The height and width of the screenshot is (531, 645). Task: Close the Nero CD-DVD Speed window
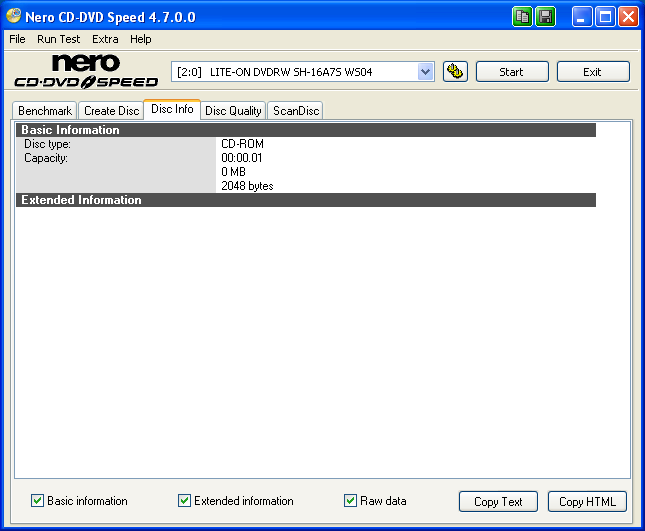coord(629,17)
